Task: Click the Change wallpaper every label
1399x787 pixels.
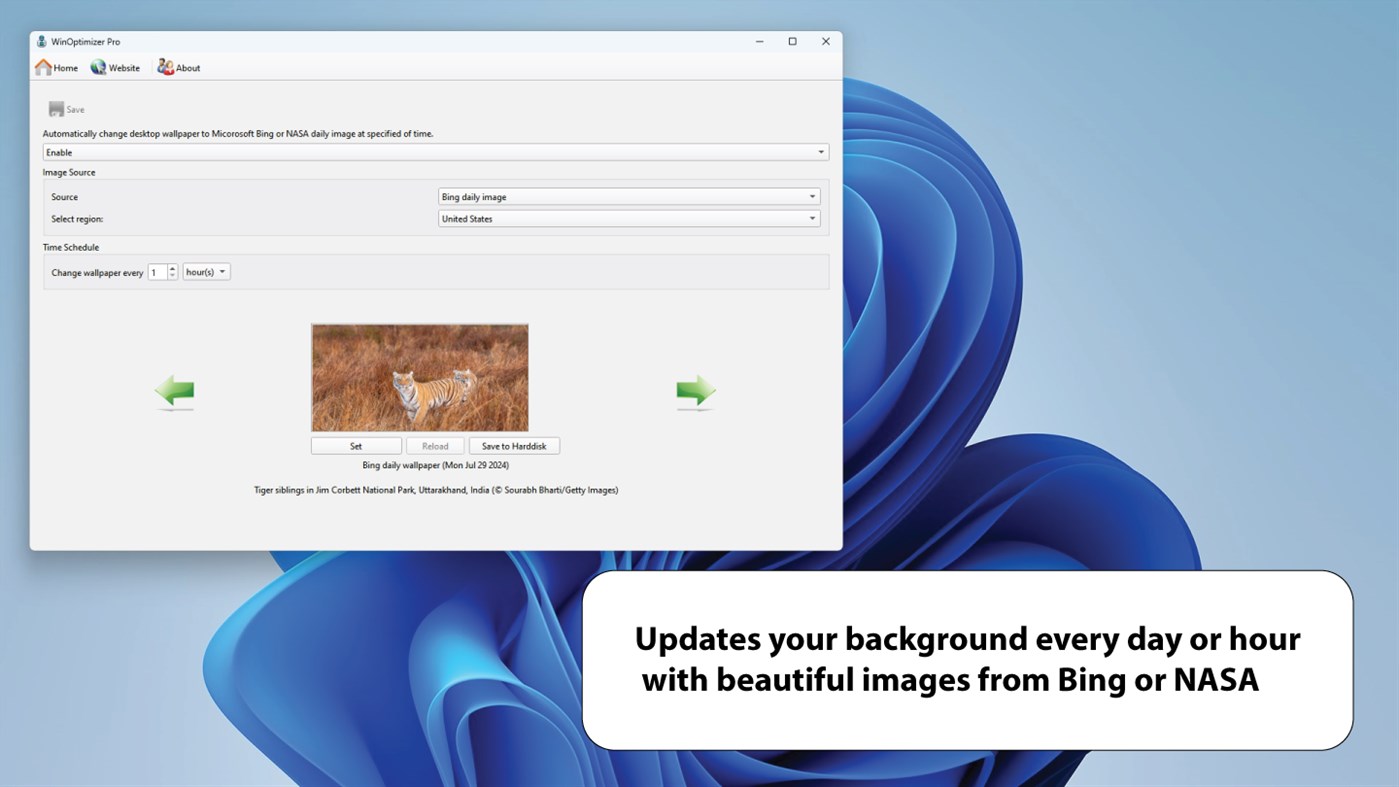Action: [97, 273]
